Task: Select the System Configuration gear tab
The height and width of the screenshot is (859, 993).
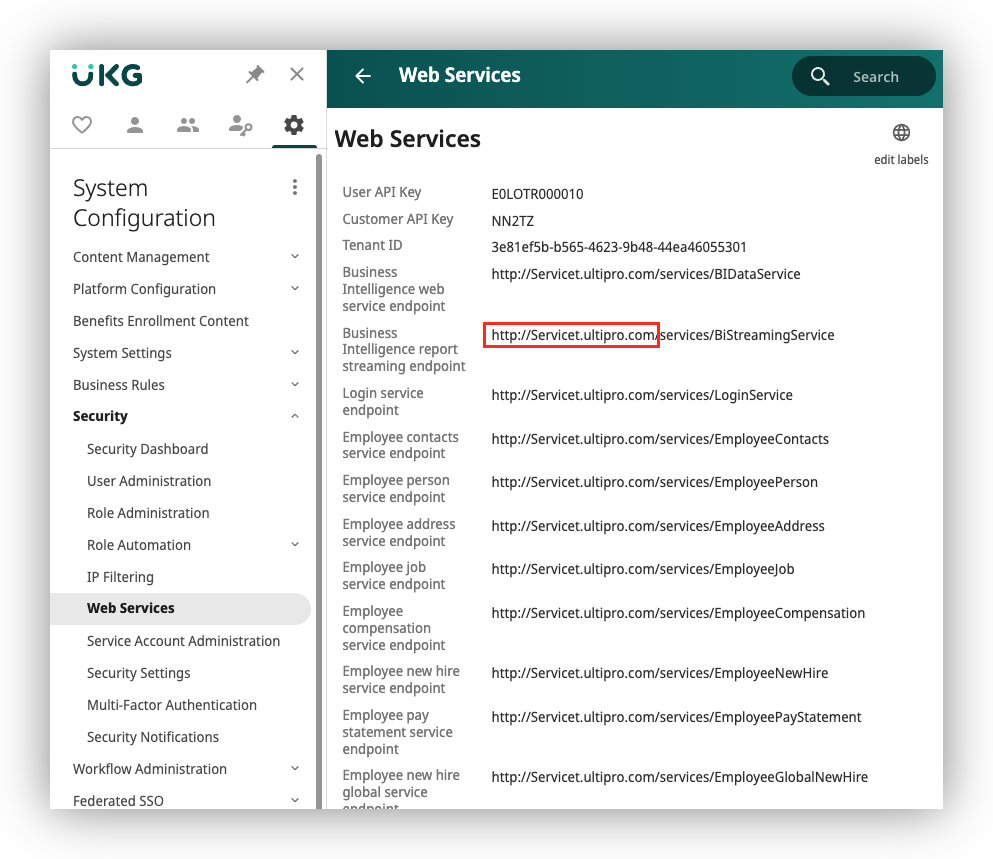Action: click(294, 125)
